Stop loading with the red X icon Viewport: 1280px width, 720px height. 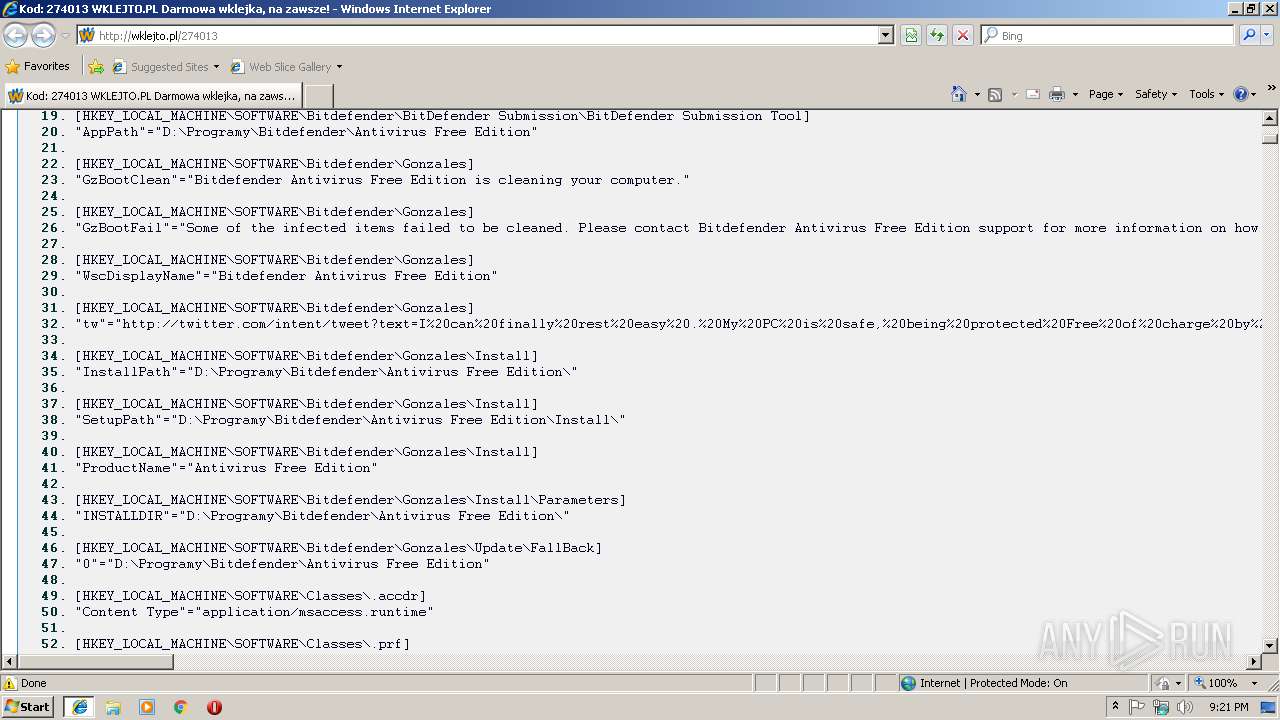(963, 35)
